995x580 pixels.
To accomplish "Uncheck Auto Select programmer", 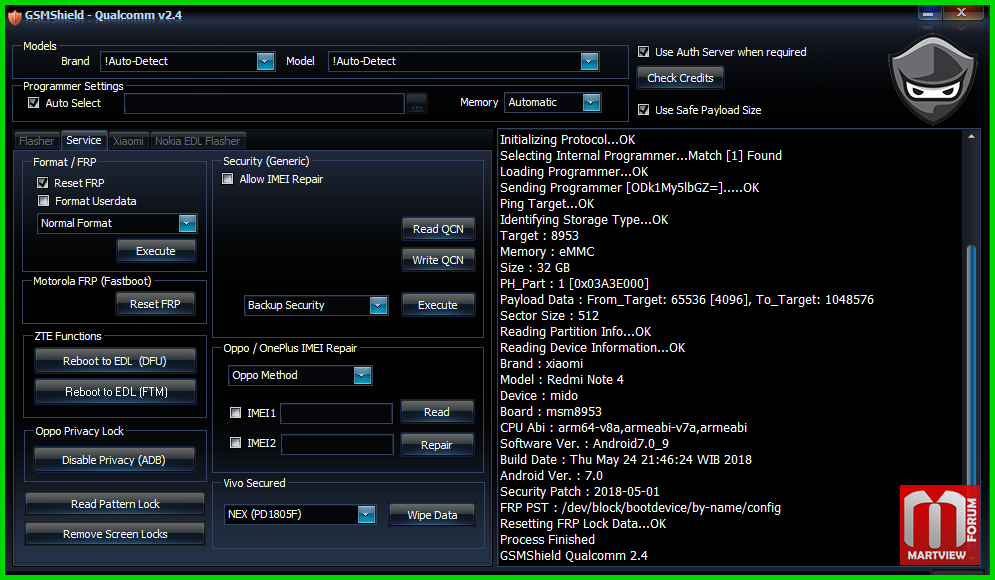I will click(x=34, y=103).
